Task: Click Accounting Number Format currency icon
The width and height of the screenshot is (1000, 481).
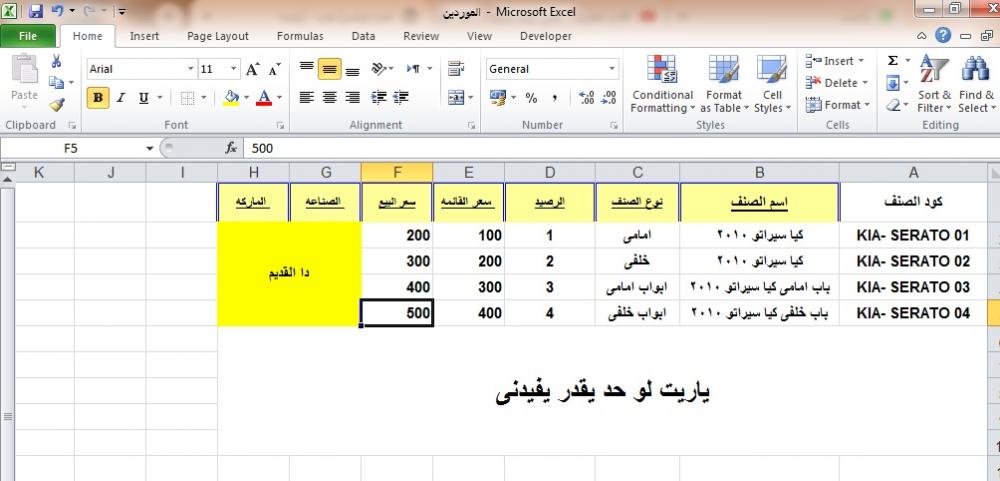Action: pyautogui.click(x=497, y=97)
